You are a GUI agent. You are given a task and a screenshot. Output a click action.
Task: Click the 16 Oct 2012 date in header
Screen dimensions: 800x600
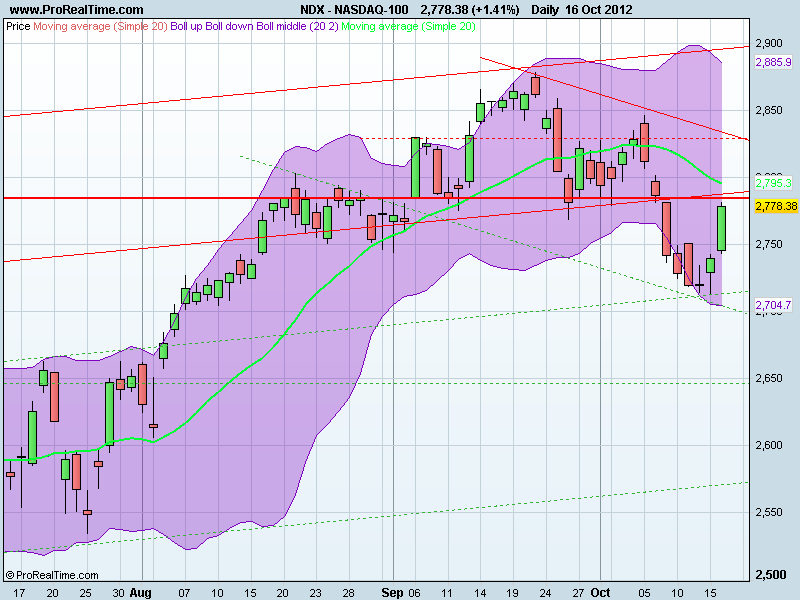[599, 10]
